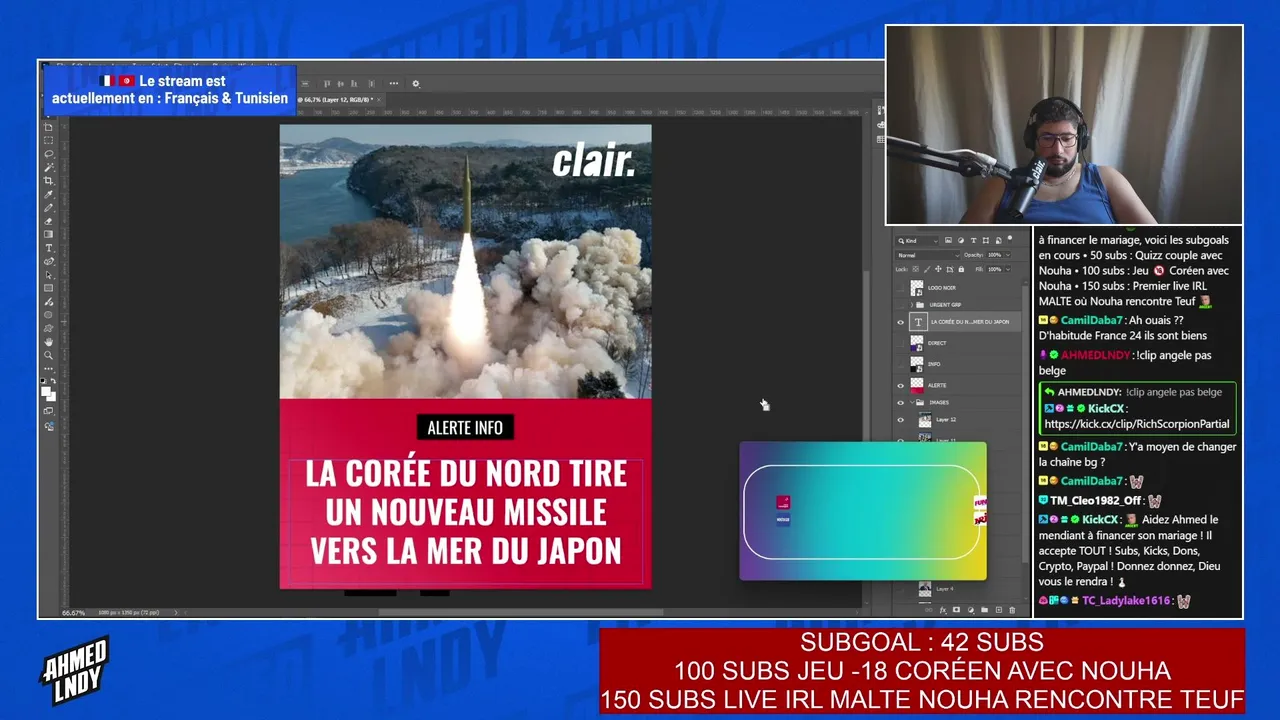Close the Layer 12 document tab
This screenshot has width=1280, height=720.
[x=378, y=100]
